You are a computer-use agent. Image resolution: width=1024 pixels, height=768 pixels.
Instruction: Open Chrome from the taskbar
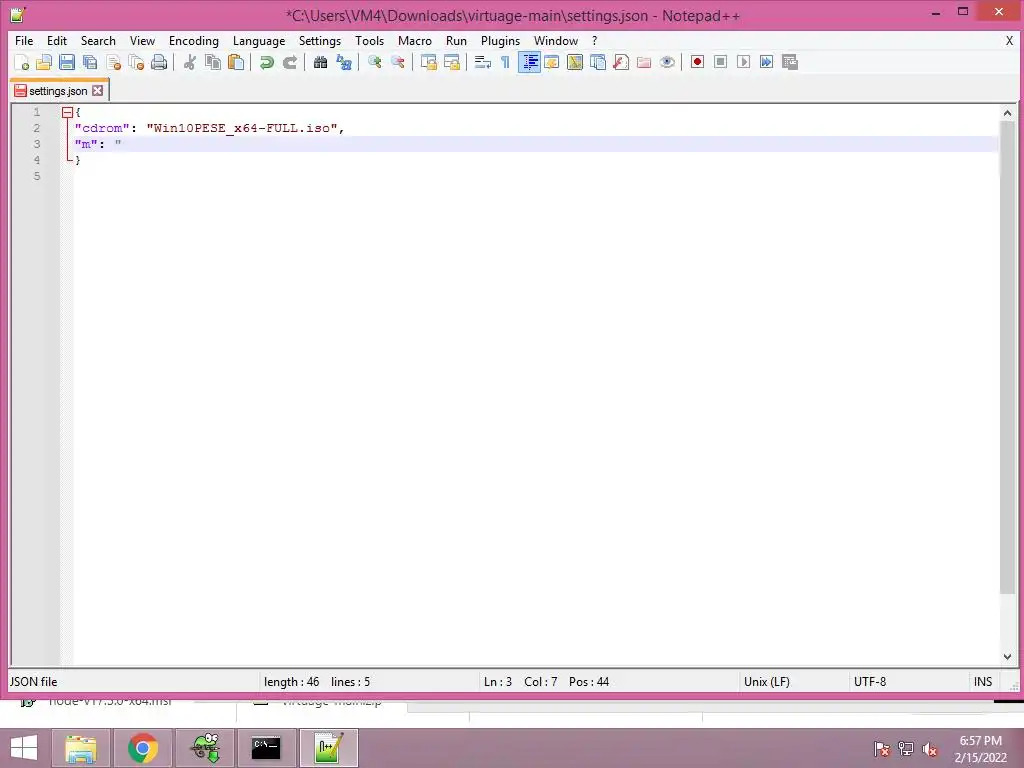[142, 748]
